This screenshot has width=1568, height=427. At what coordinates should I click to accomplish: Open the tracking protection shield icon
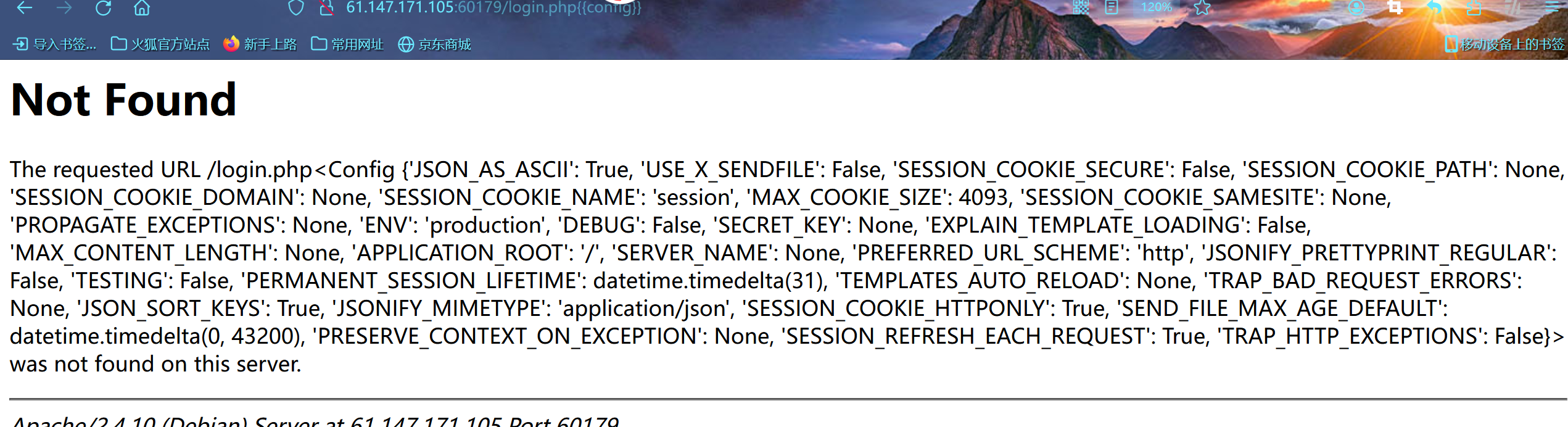[296, 7]
